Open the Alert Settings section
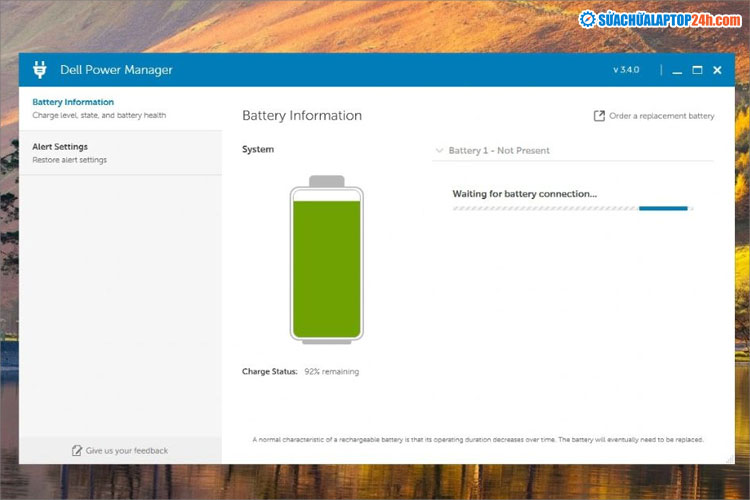Screen dimensions: 750x500 (120, 153)
